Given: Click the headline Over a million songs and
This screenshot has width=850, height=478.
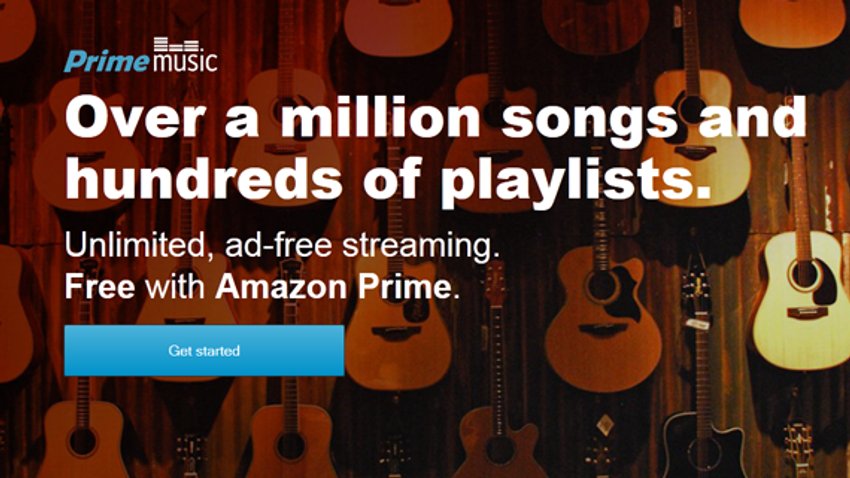Looking at the screenshot, I should pos(435,118).
